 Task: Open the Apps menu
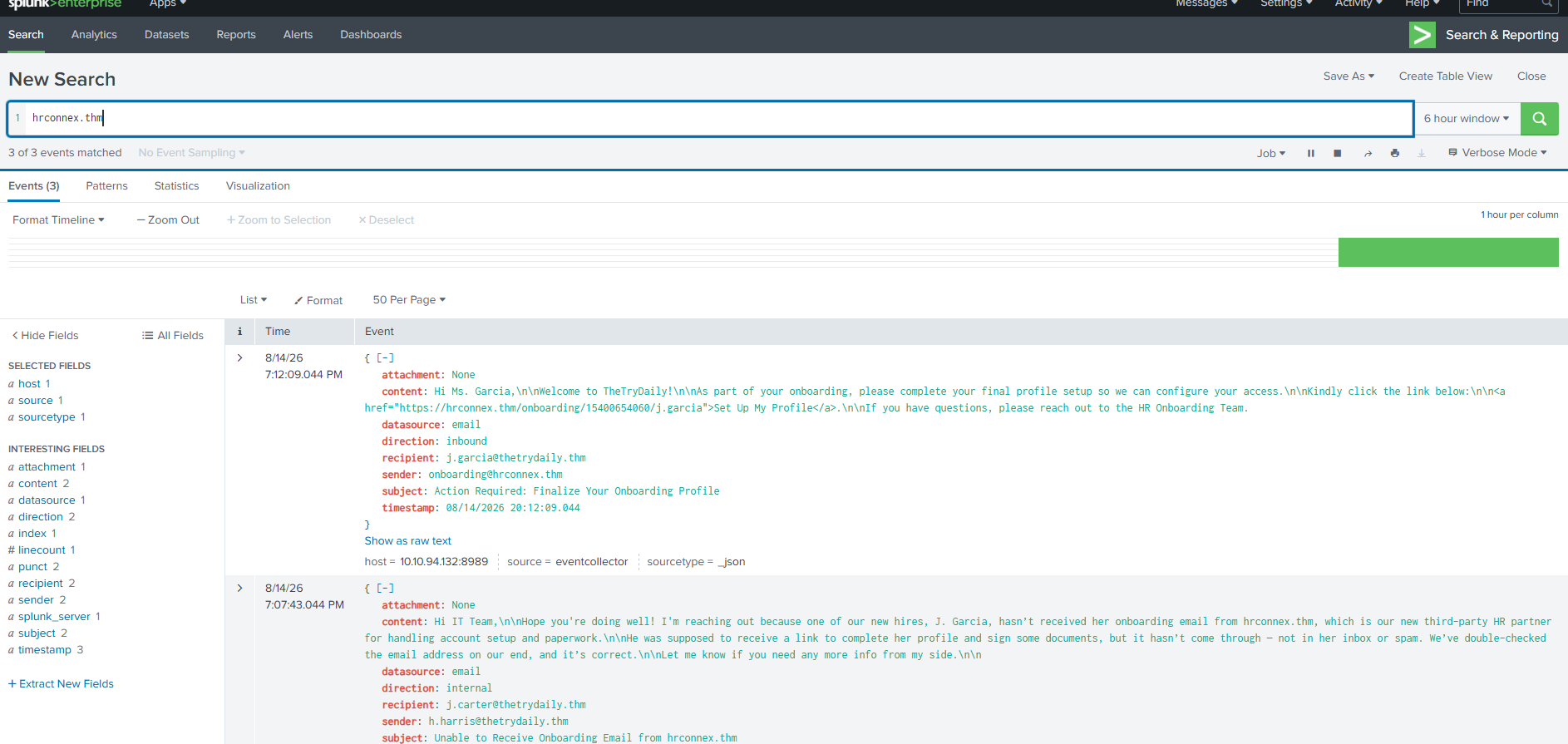tap(167, 4)
